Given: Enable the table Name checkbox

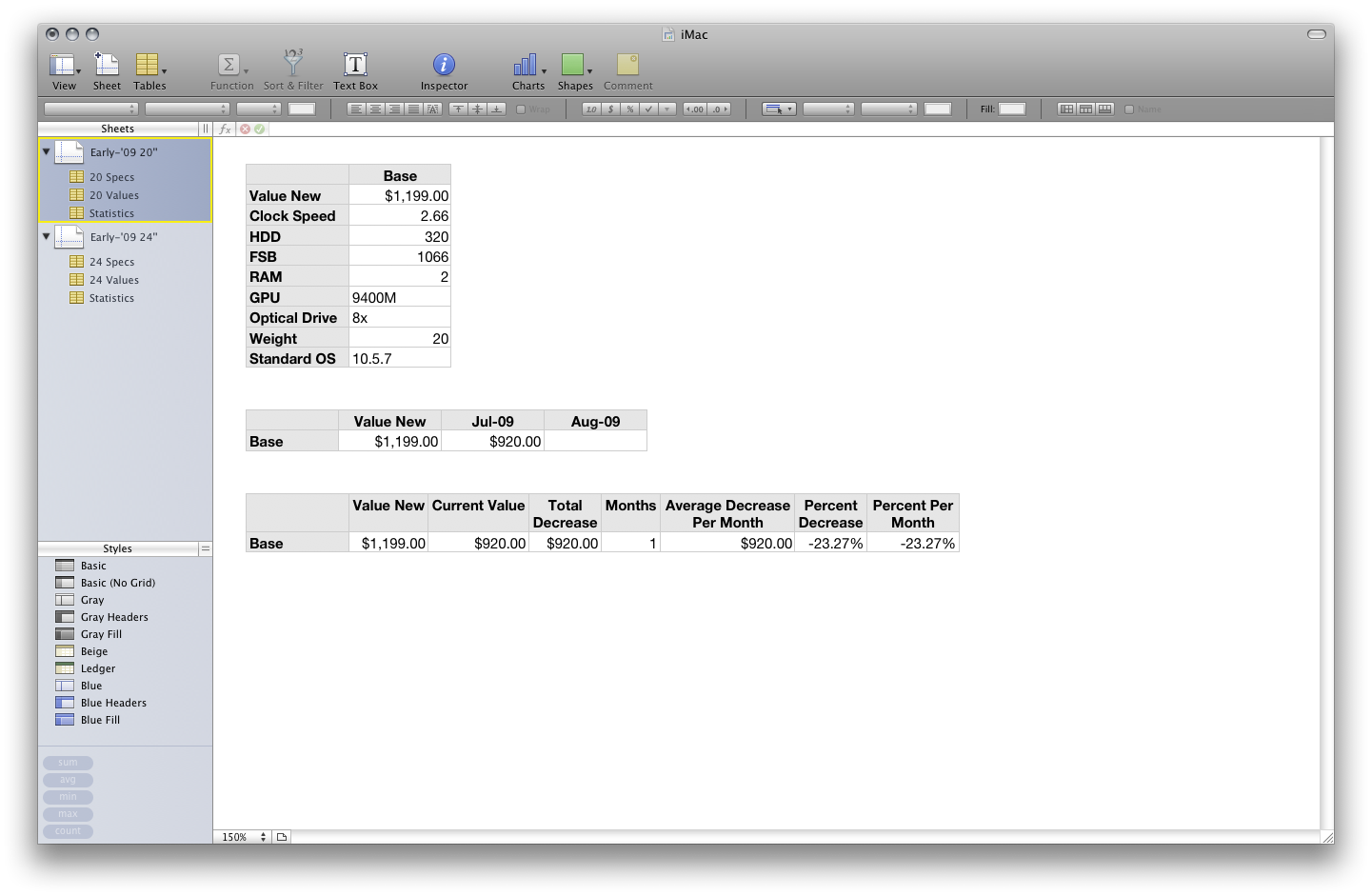Looking at the screenshot, I should [1129, 109].
